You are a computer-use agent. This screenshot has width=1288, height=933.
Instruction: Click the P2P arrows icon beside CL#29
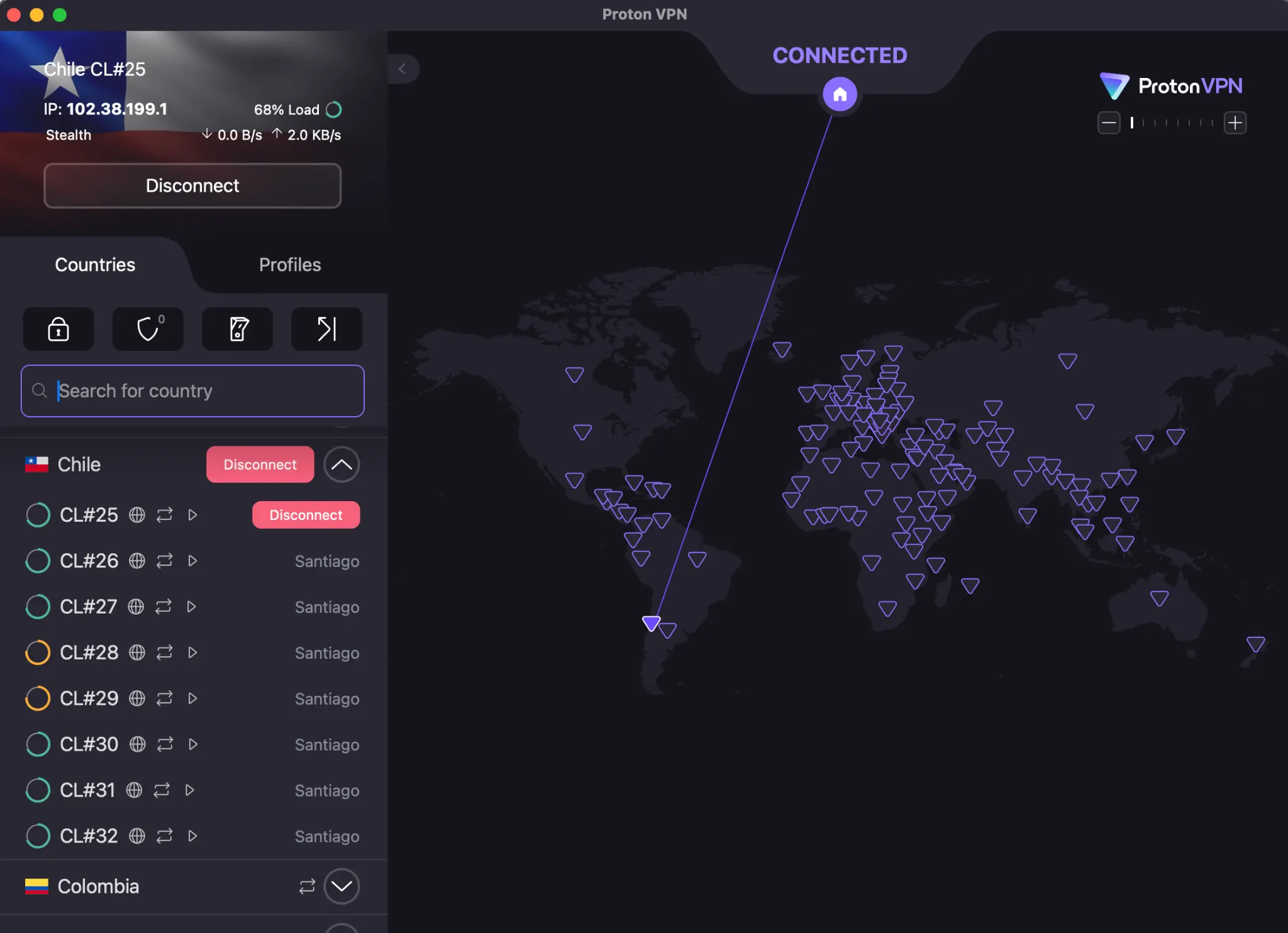tap(164, 698)
